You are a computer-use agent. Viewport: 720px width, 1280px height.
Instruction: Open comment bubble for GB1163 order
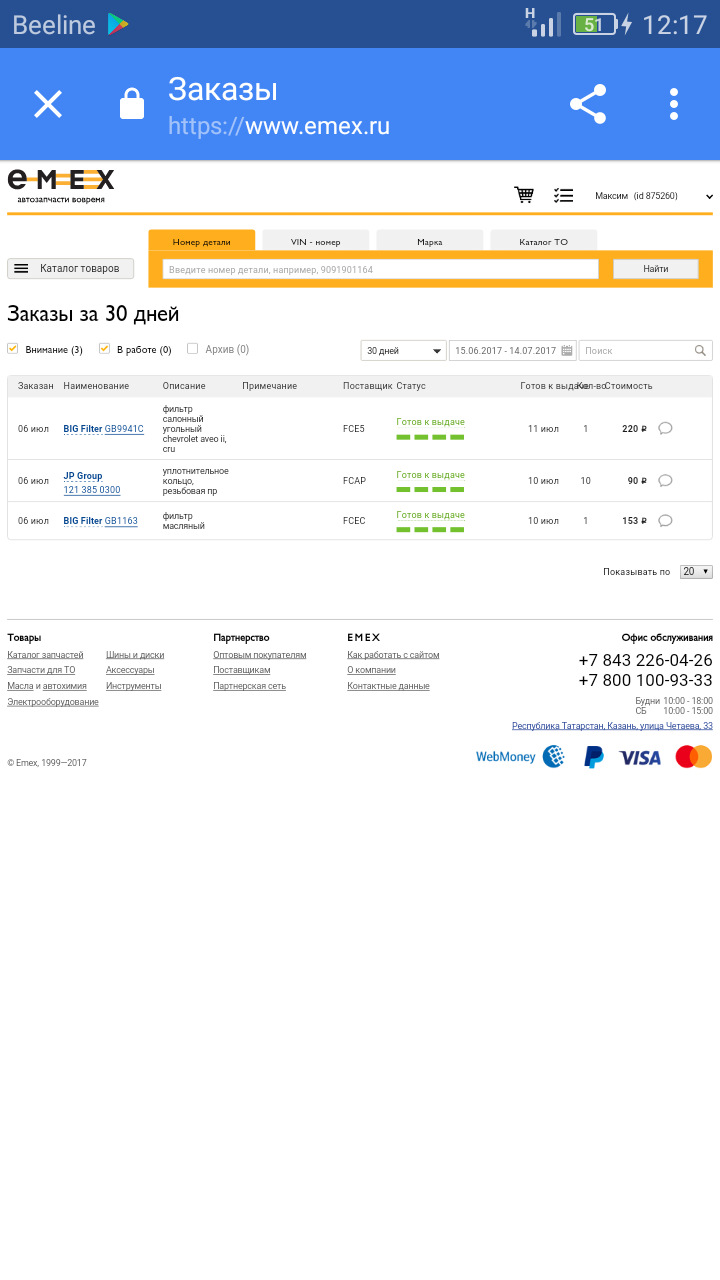[665, 520]
